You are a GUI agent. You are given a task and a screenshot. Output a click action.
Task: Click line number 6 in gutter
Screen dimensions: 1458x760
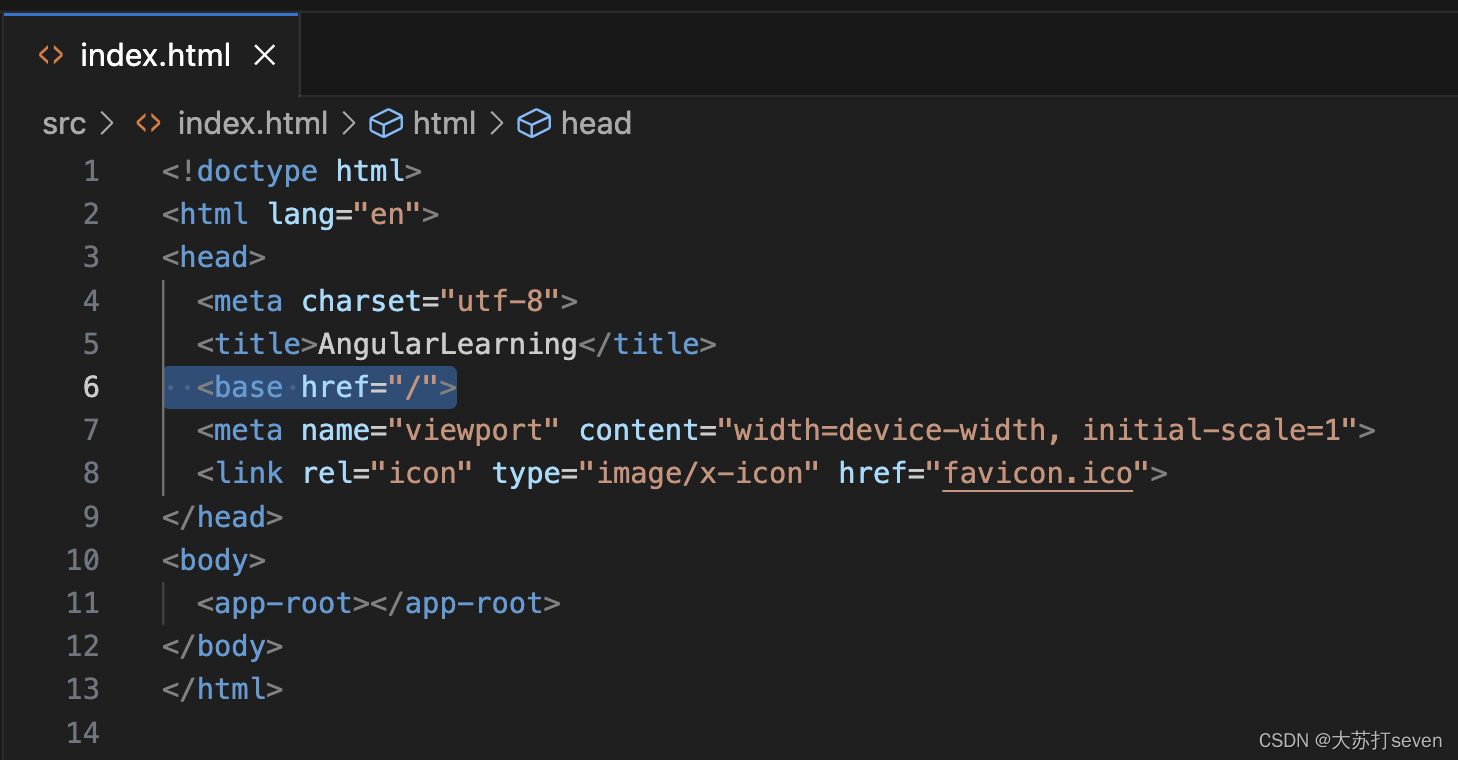(x=91, y=387)
